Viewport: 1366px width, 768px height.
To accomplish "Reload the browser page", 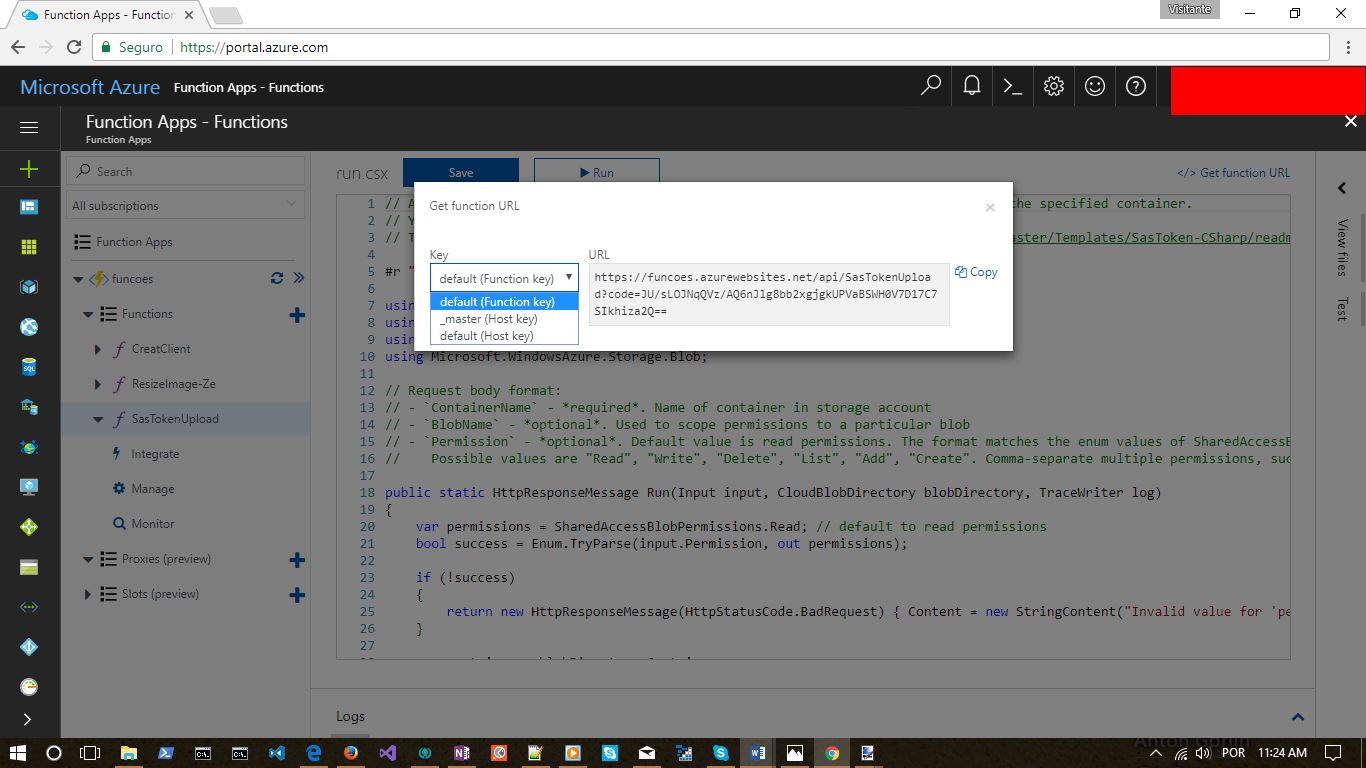I will click(x=74, y=47).
